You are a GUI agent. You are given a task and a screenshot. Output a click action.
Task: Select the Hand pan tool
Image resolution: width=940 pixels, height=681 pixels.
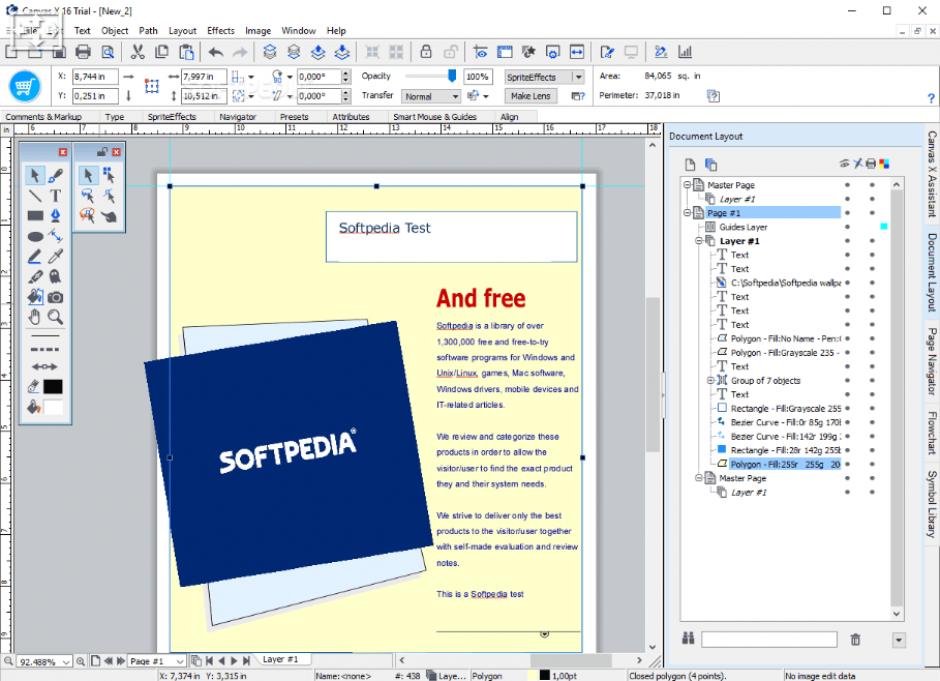coord(35,317)
